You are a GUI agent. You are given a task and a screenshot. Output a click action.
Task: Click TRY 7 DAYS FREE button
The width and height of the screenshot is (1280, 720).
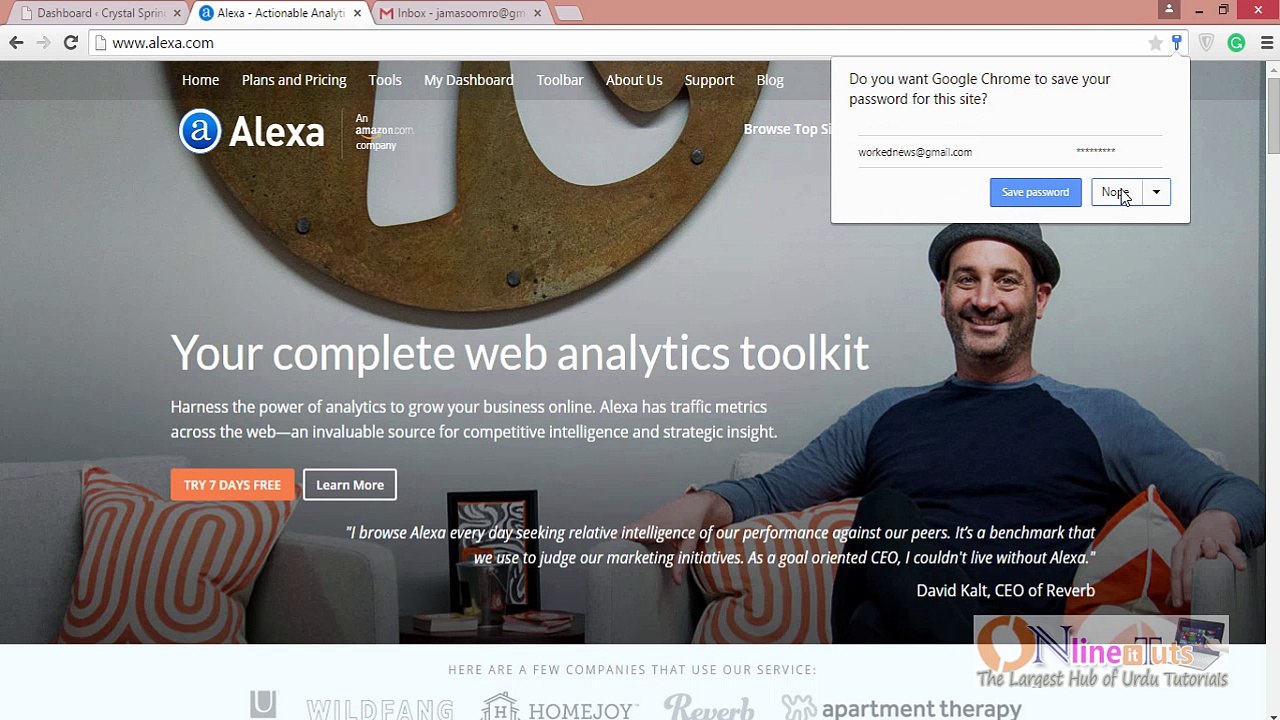pos(232,485)
